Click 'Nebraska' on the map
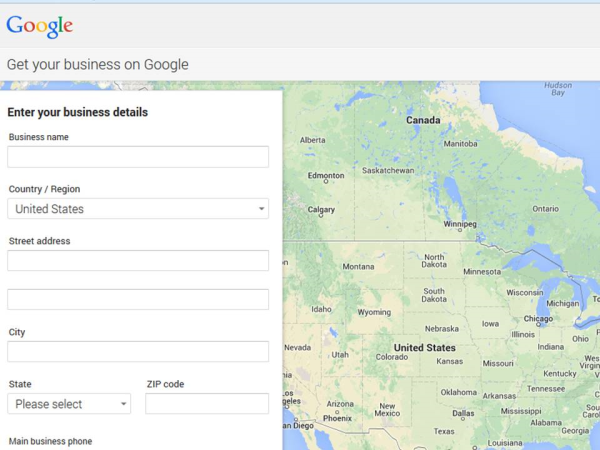Screen dimensions: 600x450 coord(442,329)
